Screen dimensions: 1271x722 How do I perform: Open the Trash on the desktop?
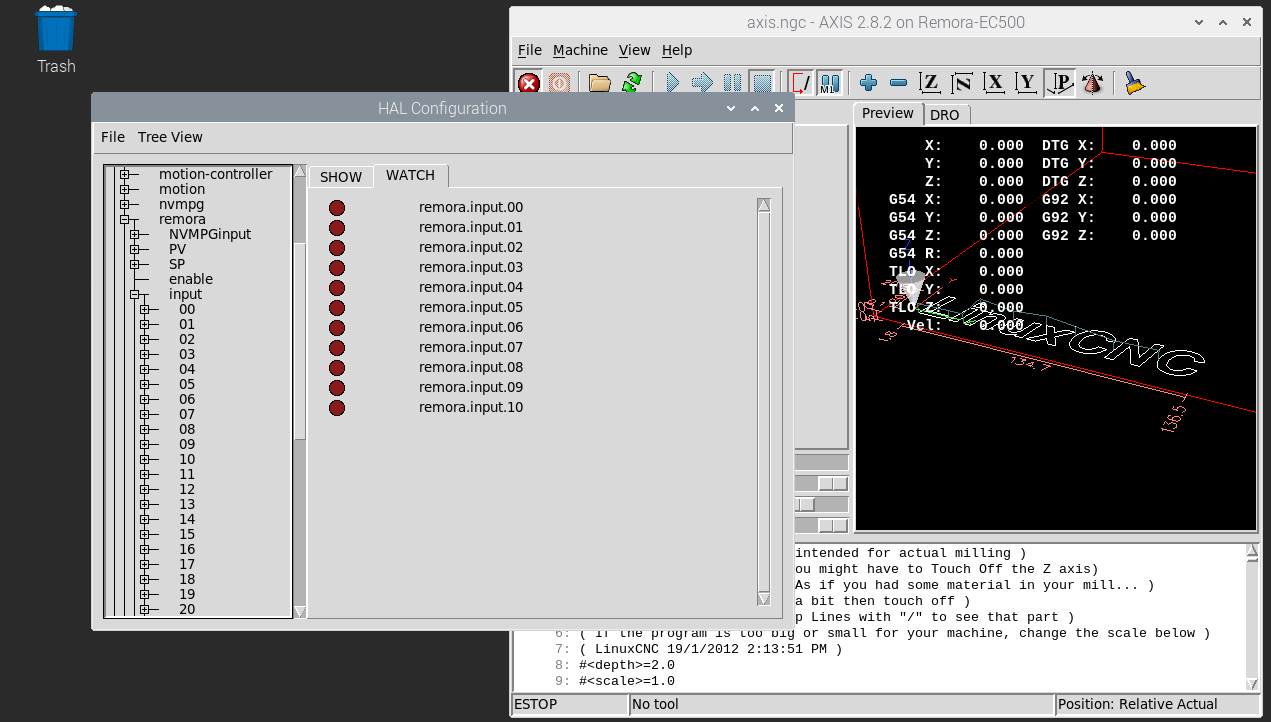coord(56,40)
